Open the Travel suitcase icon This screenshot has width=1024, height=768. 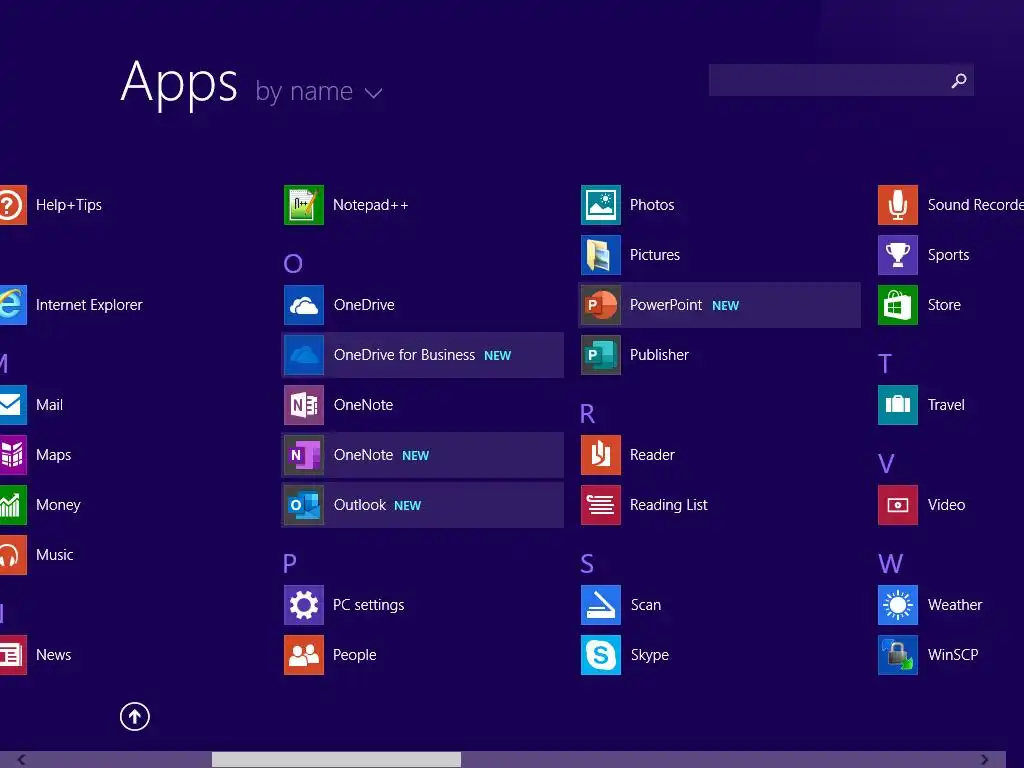898,405
